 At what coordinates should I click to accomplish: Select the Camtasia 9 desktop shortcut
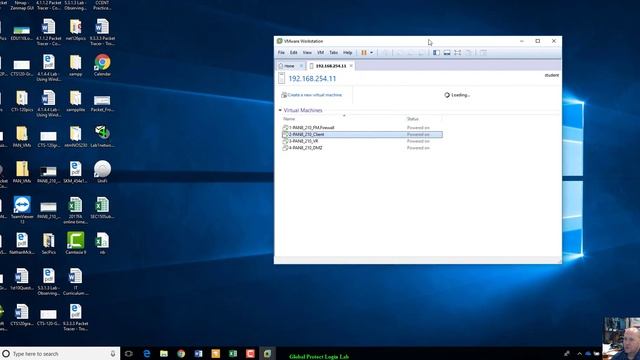(76, 243)
